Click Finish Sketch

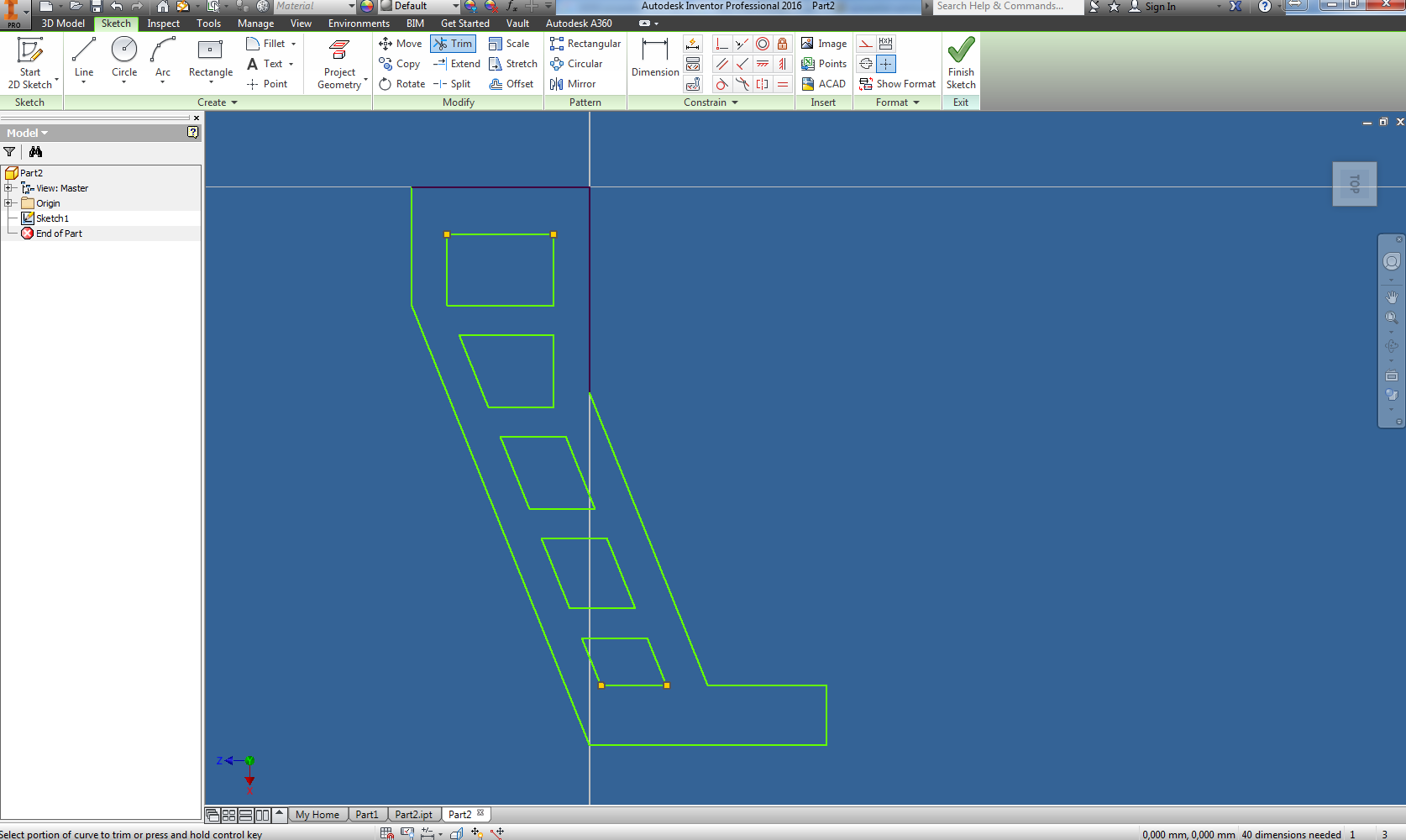[961, 63]
